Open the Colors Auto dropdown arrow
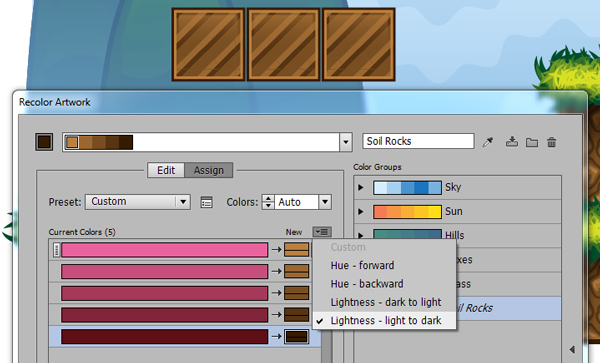The image size is (600, 363). (x=325, y=202)
